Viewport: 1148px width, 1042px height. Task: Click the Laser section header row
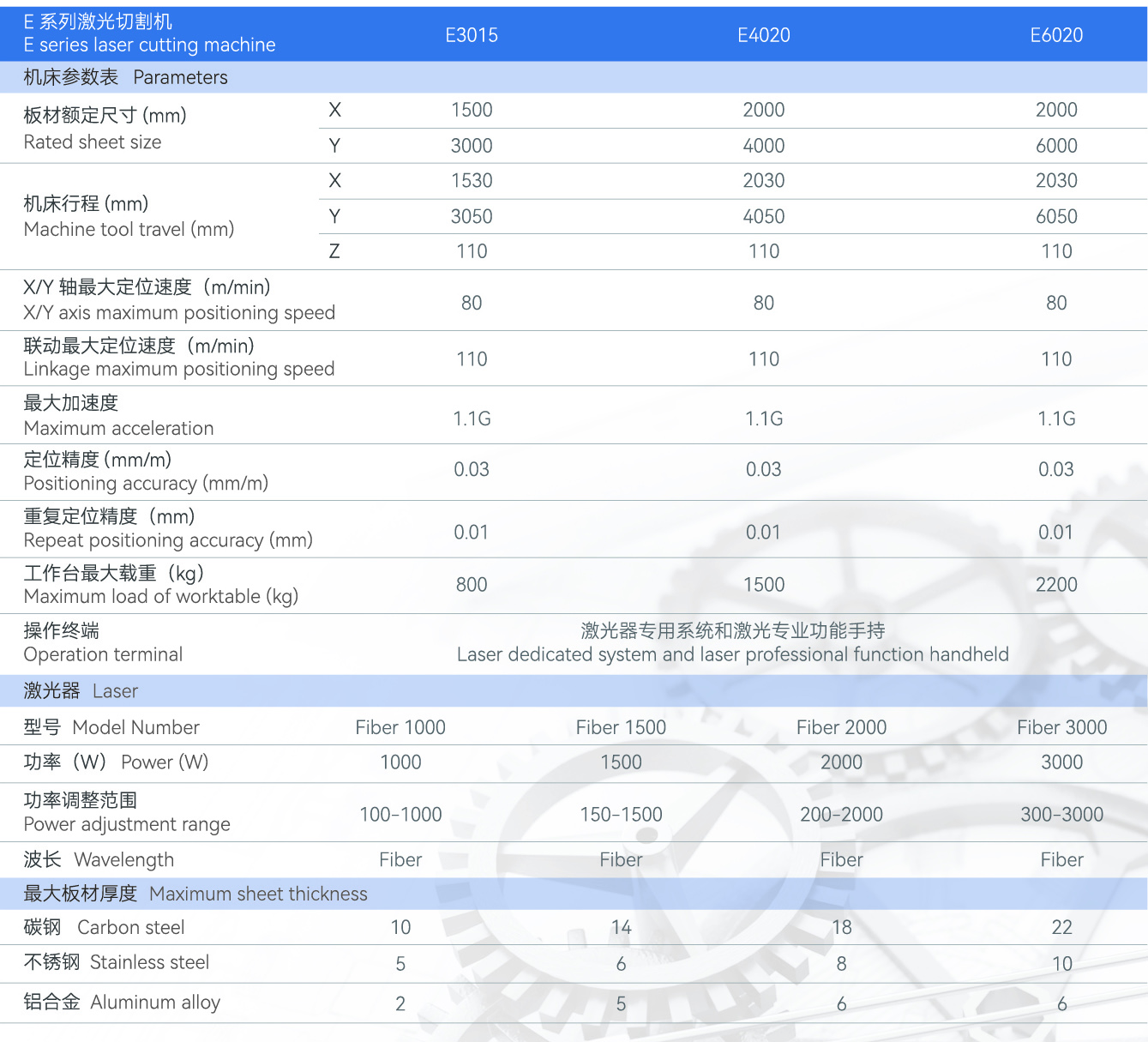pos(81,691)
